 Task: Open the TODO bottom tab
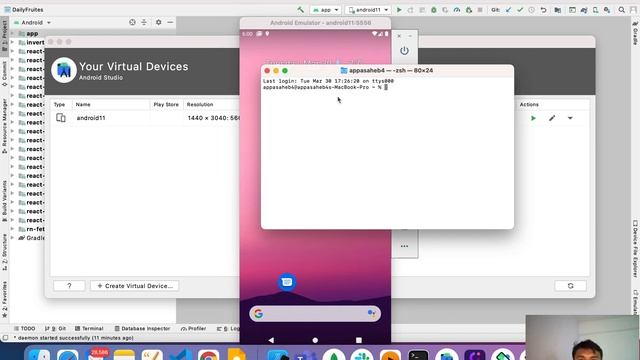[24, 329]
